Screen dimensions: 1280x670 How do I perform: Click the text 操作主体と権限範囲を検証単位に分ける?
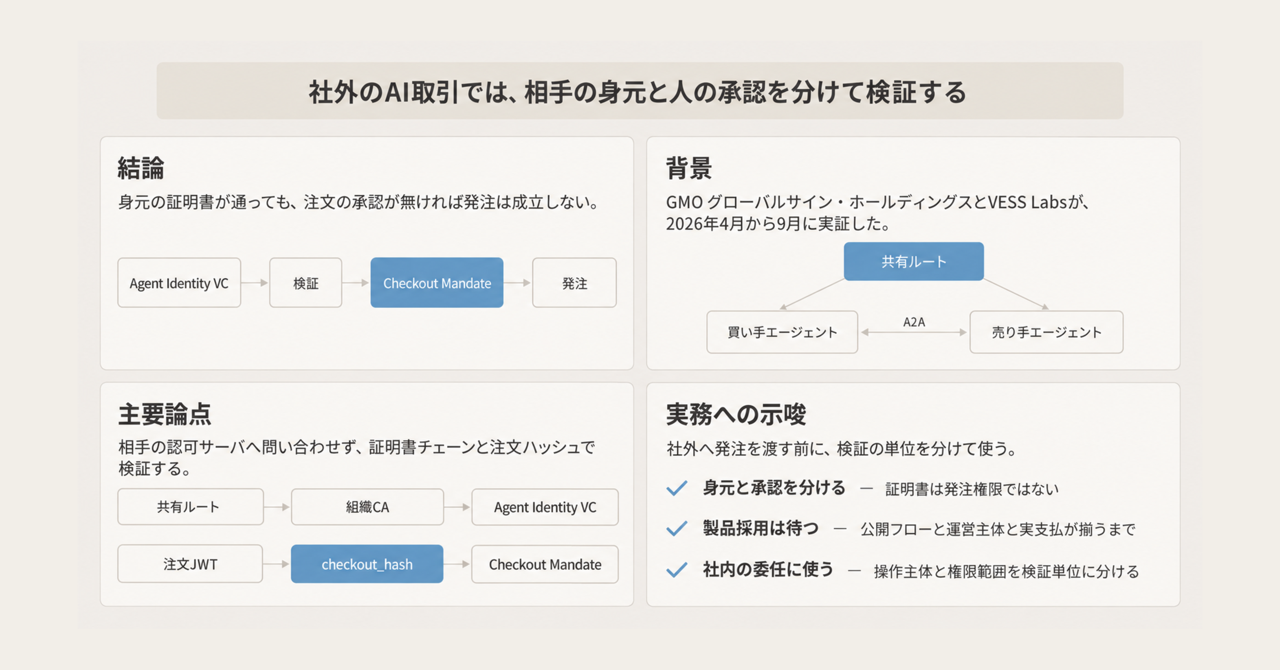pyautogui.click(x=1006, y=571)
